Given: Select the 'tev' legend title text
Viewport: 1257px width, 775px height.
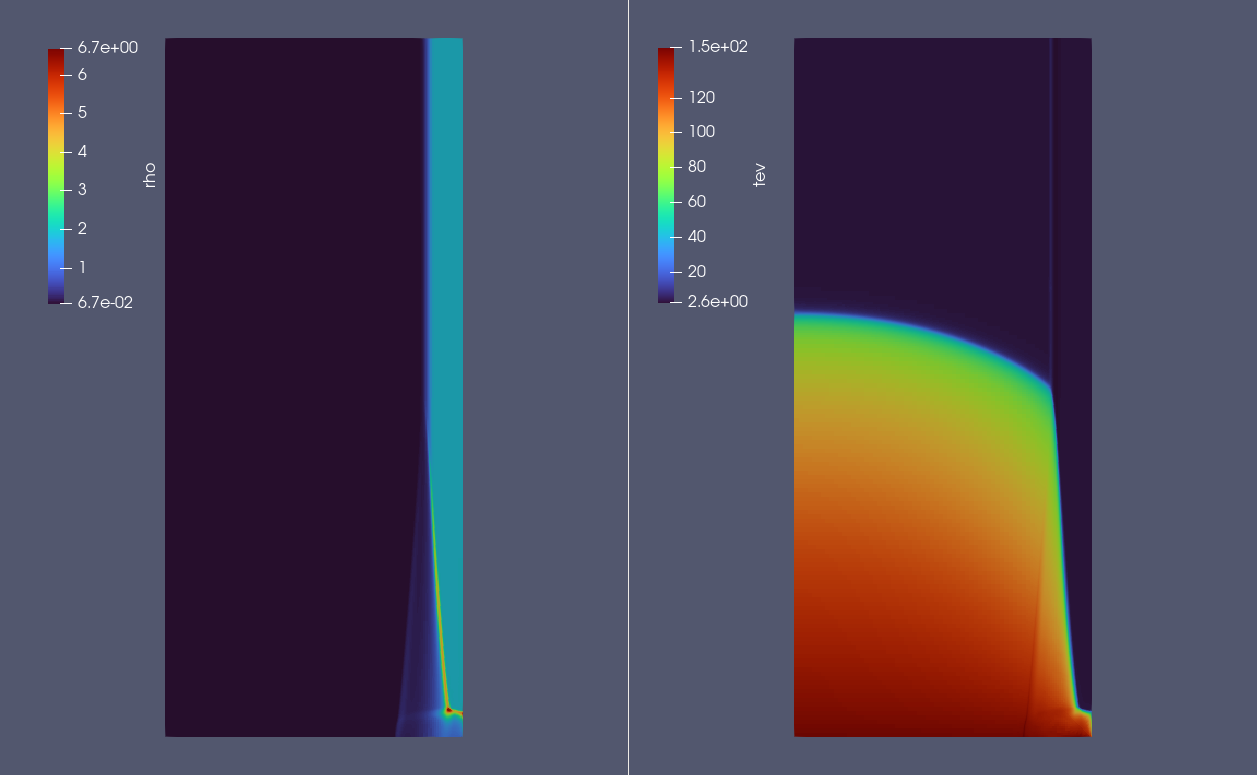Looking at the screenshot, I should [x=760, y=176].
